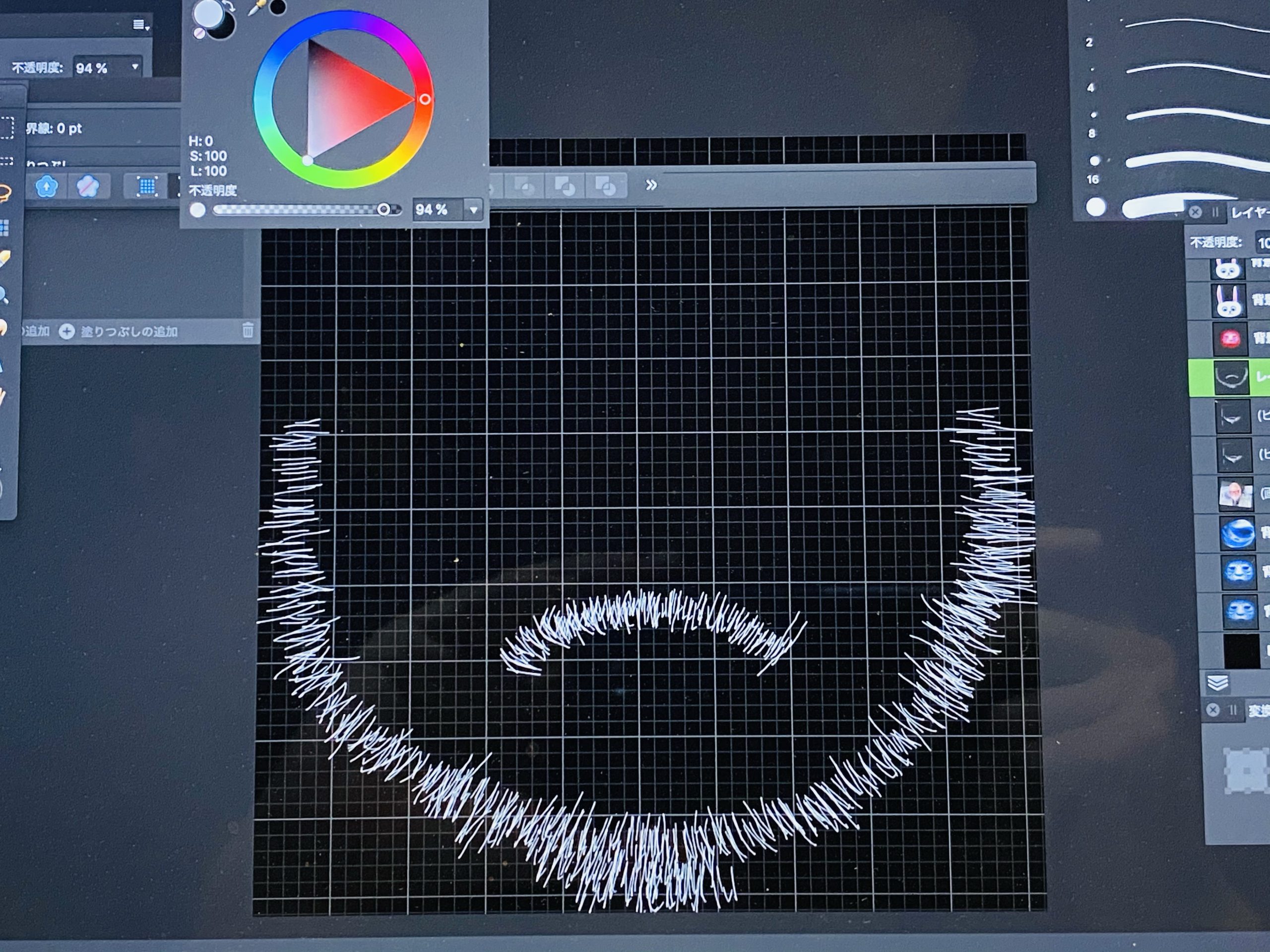Viewport: 1270px width, 952px height.
Task: Toggle the blue grid icon in the toolbar
Action: coord(147,186)
